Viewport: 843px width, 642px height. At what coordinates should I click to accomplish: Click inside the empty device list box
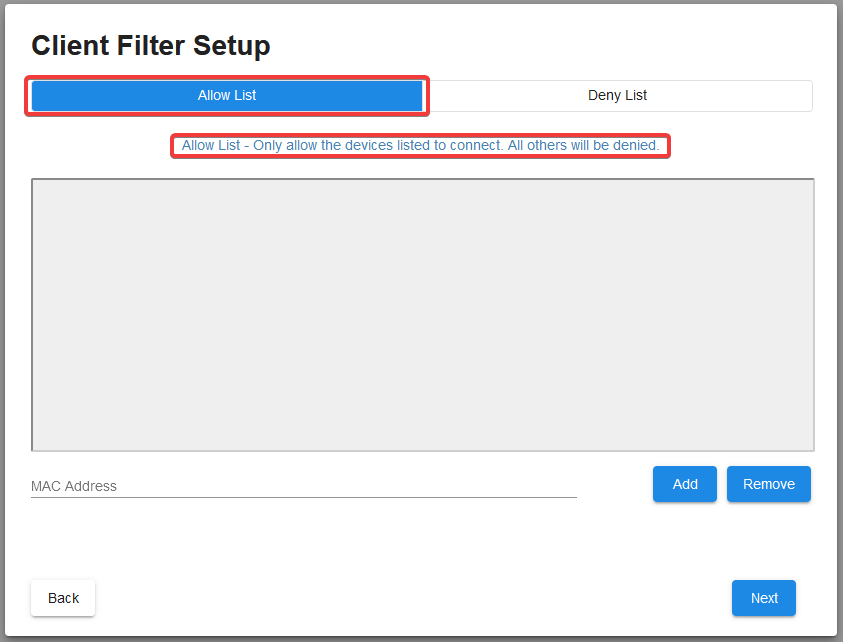(x=422, y=314)
